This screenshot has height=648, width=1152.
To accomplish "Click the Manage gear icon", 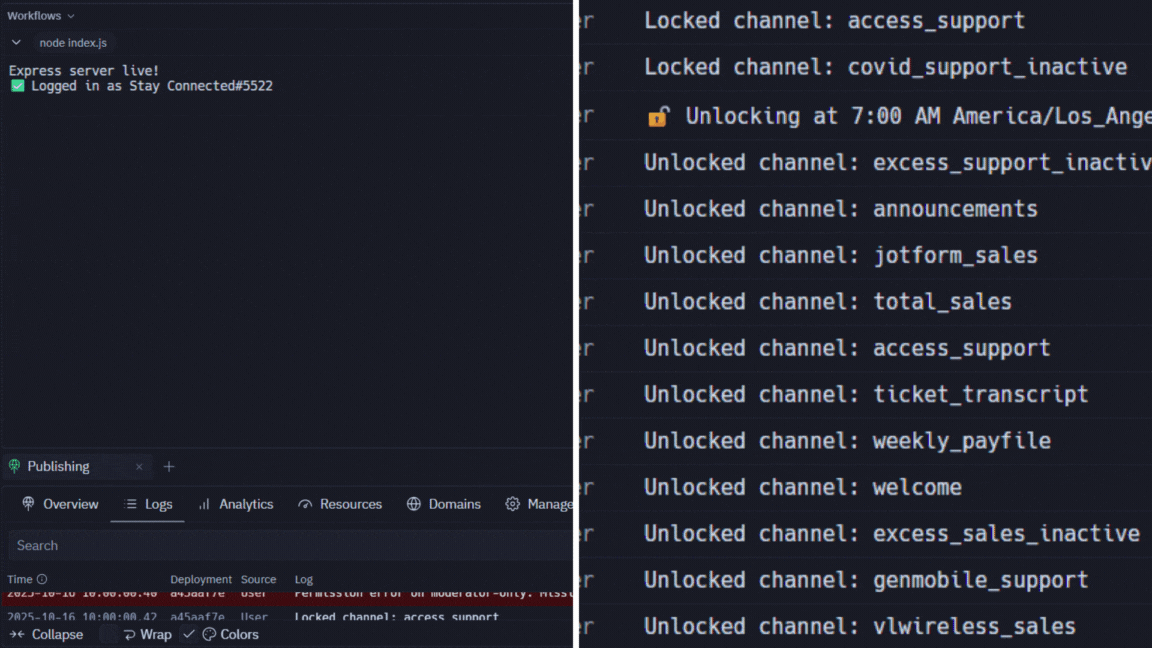I will (512, 504).
